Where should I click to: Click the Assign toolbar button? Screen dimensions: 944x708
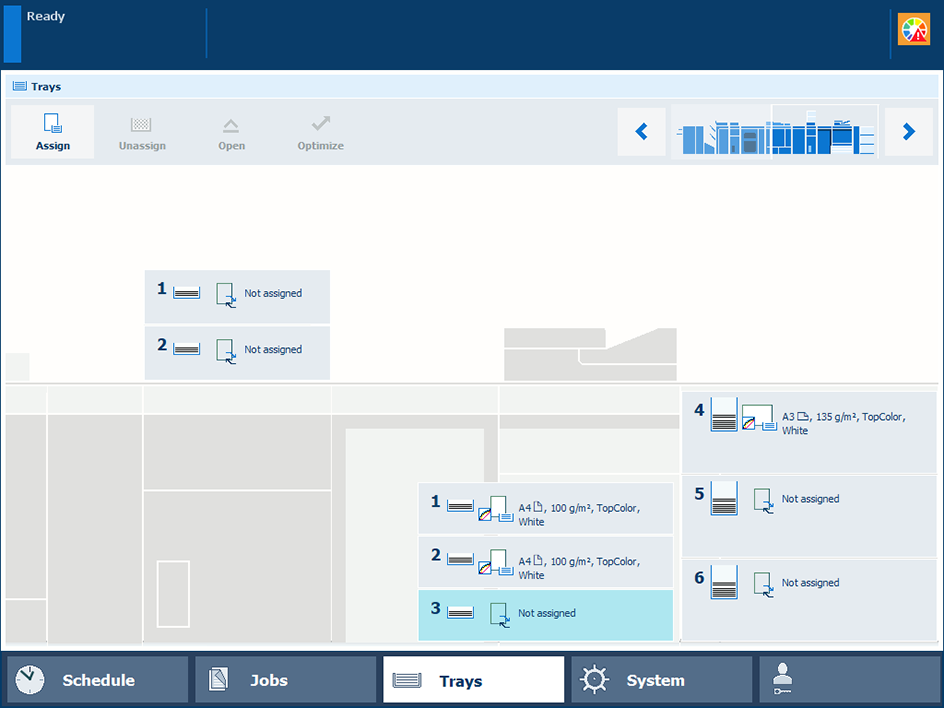click(x=53, y=132)
